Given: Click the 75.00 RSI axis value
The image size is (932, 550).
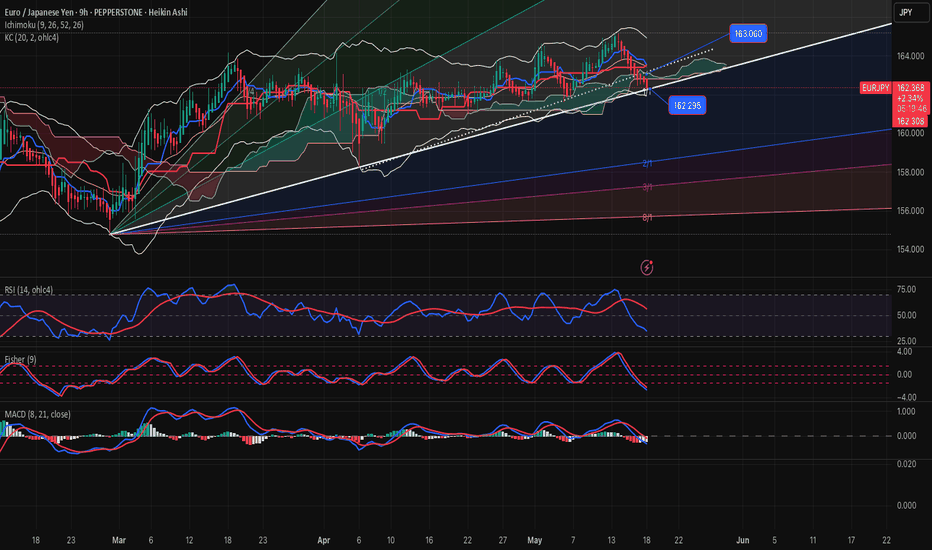Looking at the screenshot, I should [906, 290].
